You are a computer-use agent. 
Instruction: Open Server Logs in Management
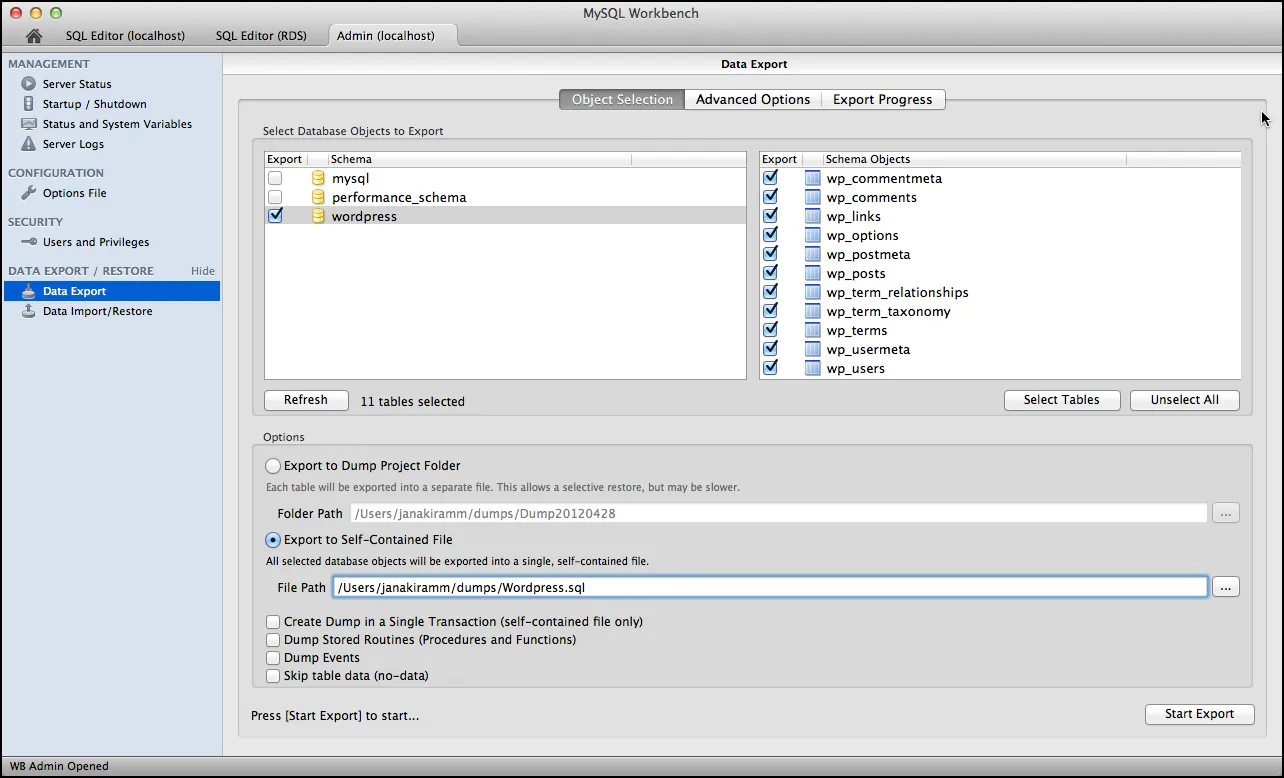tap(73, 144)
